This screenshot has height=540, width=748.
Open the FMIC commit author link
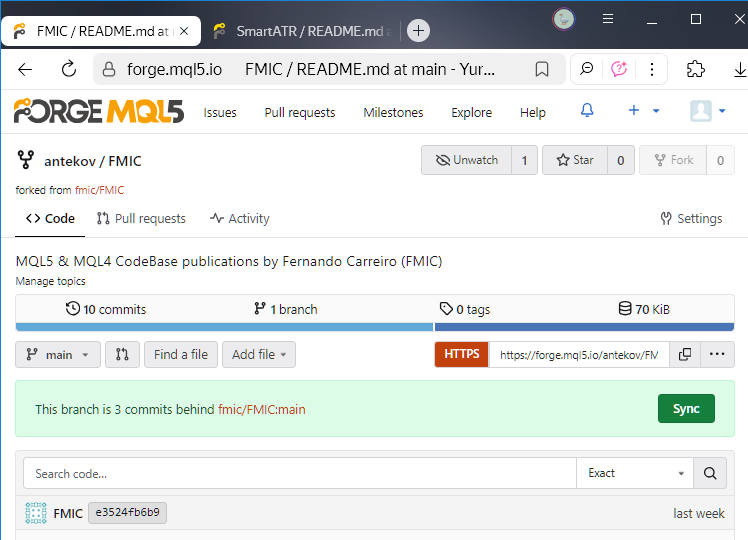pyautogui.click(x=68, y=513)
